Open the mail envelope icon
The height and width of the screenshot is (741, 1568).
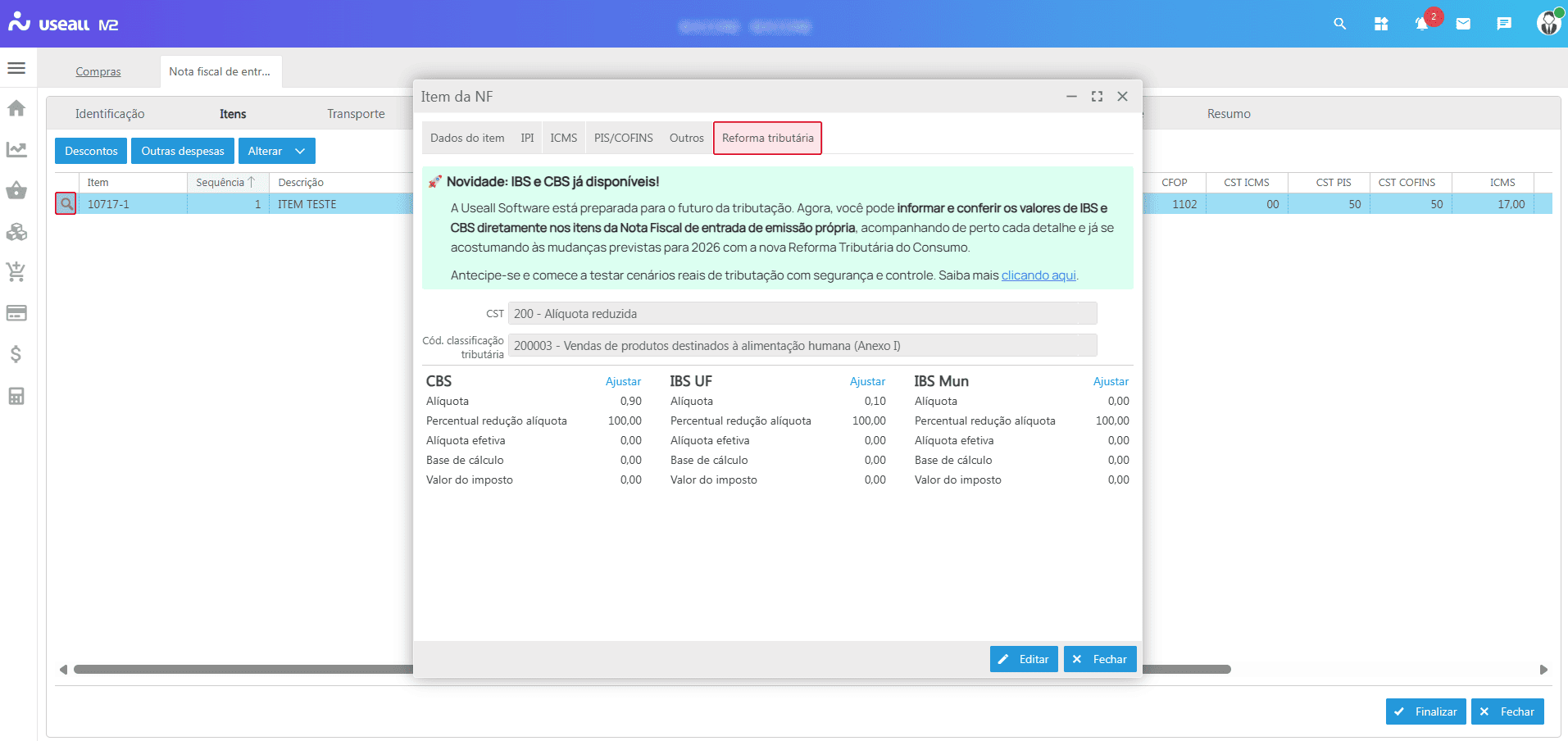[x=1463, y=25]
